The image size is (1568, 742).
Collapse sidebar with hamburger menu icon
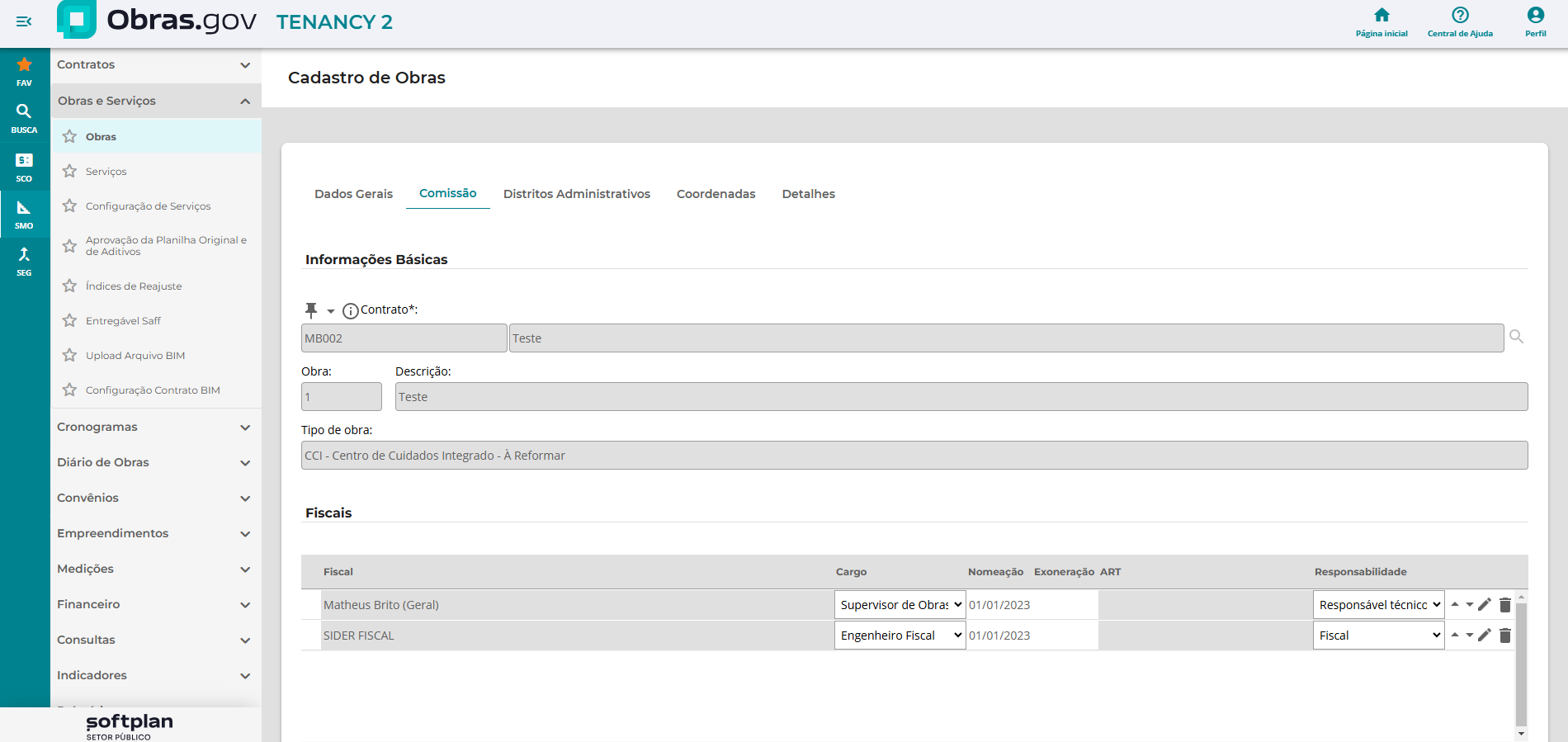(24, 21)
